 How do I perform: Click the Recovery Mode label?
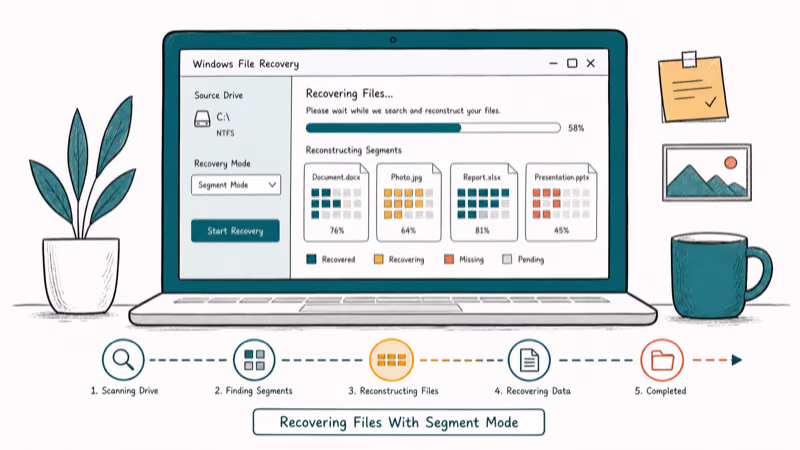click(x=222, y=163)
